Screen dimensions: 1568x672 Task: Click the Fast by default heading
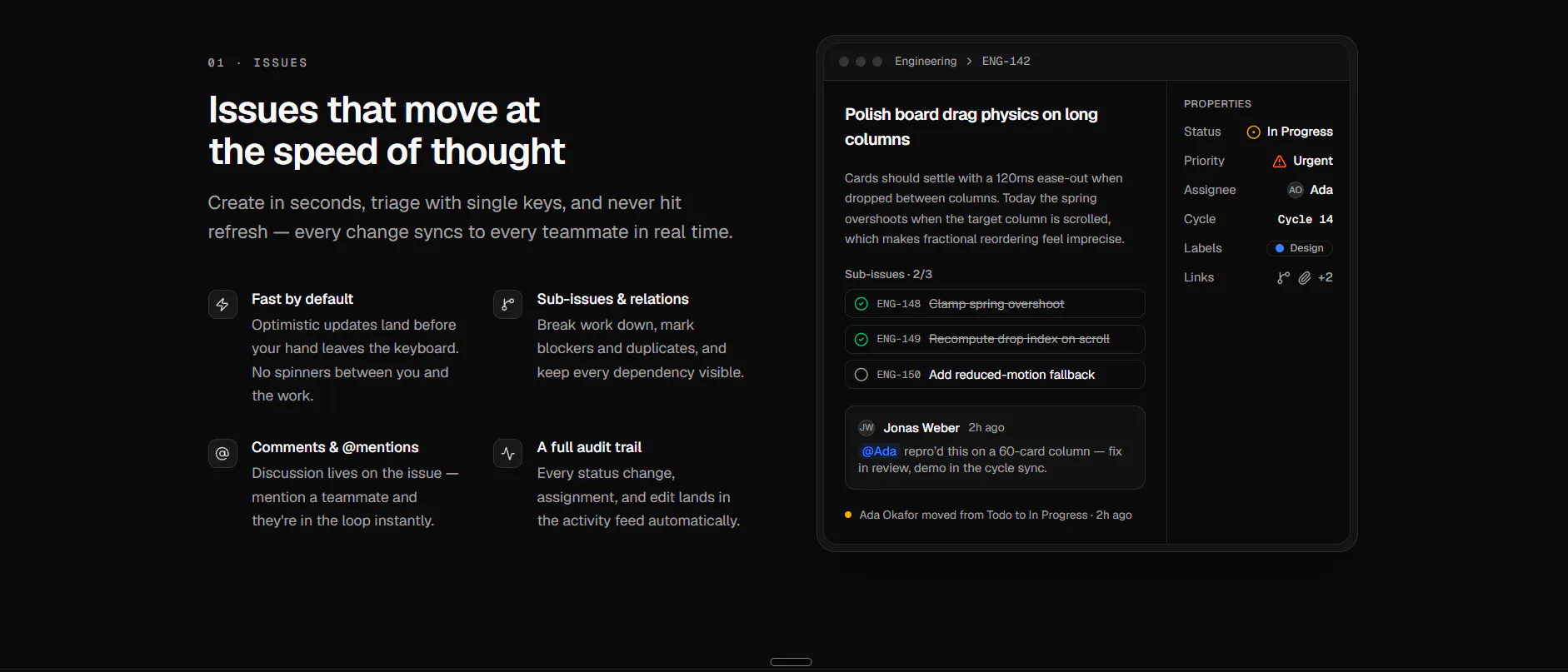pyautogui.click(x=302, y=299)
